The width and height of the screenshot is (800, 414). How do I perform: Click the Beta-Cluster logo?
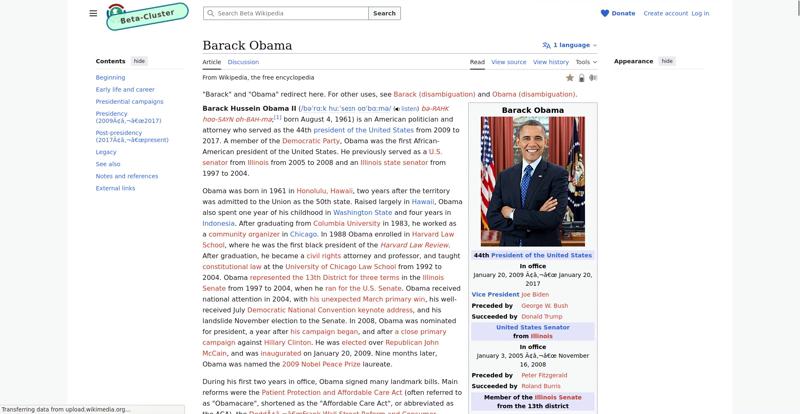pyautogui.click(x=135, y=15)
